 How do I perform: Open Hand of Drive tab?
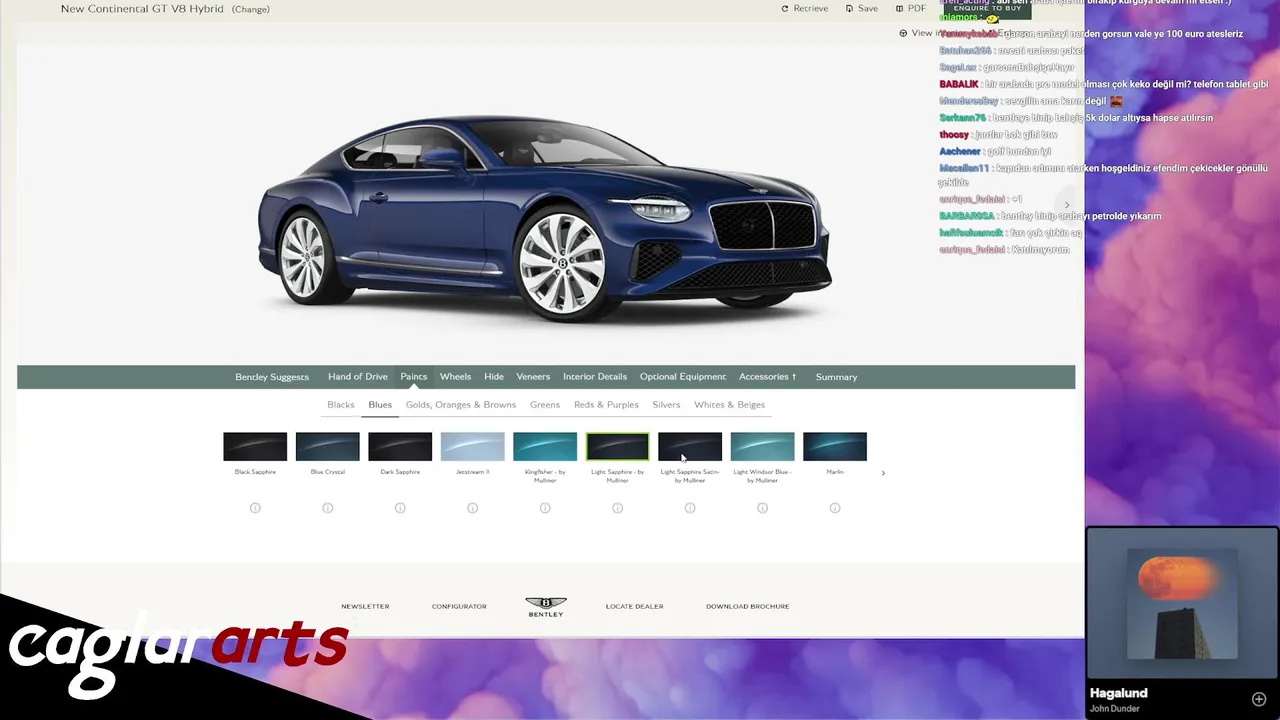click(x=357, y=377)
